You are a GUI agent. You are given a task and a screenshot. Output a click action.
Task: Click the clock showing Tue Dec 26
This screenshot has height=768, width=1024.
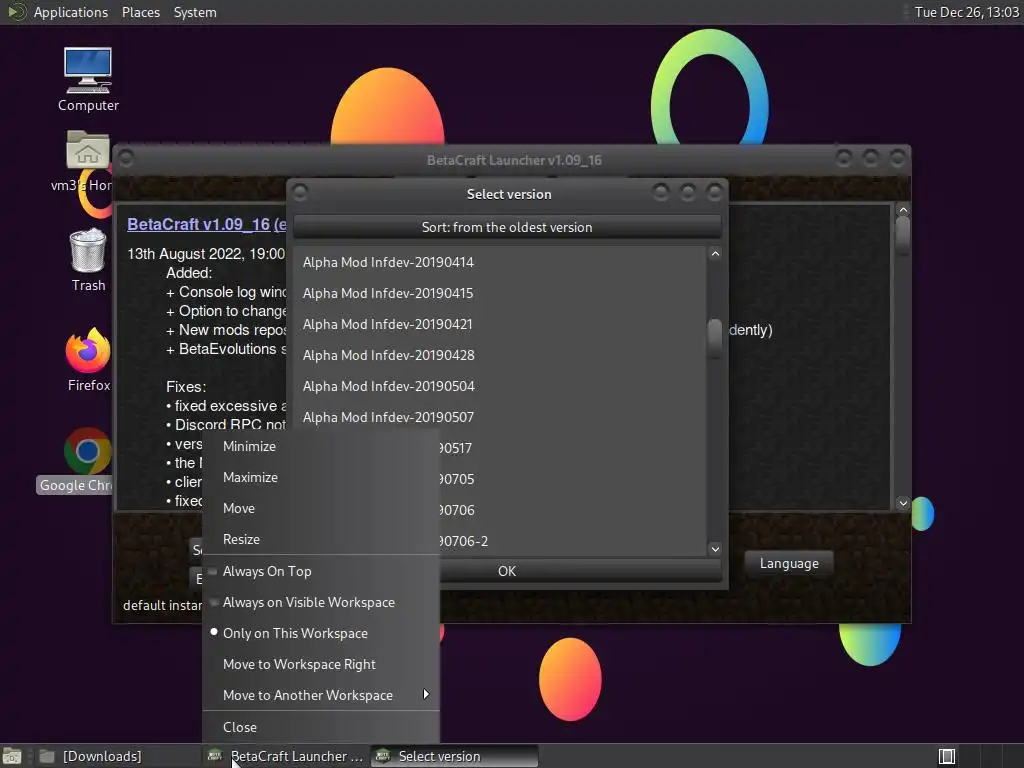point(966,12)
